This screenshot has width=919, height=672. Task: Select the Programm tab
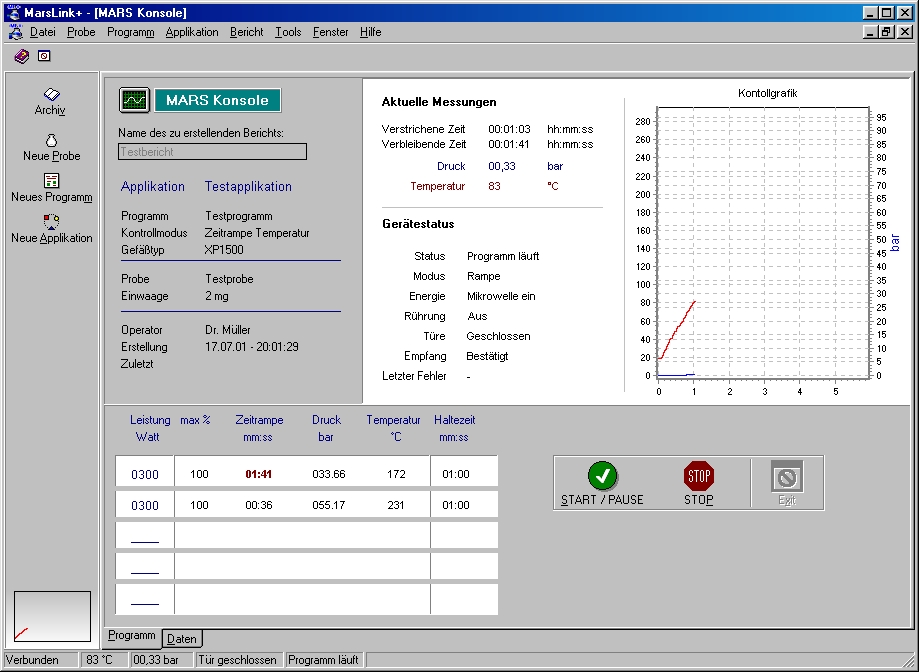(131, 636)
